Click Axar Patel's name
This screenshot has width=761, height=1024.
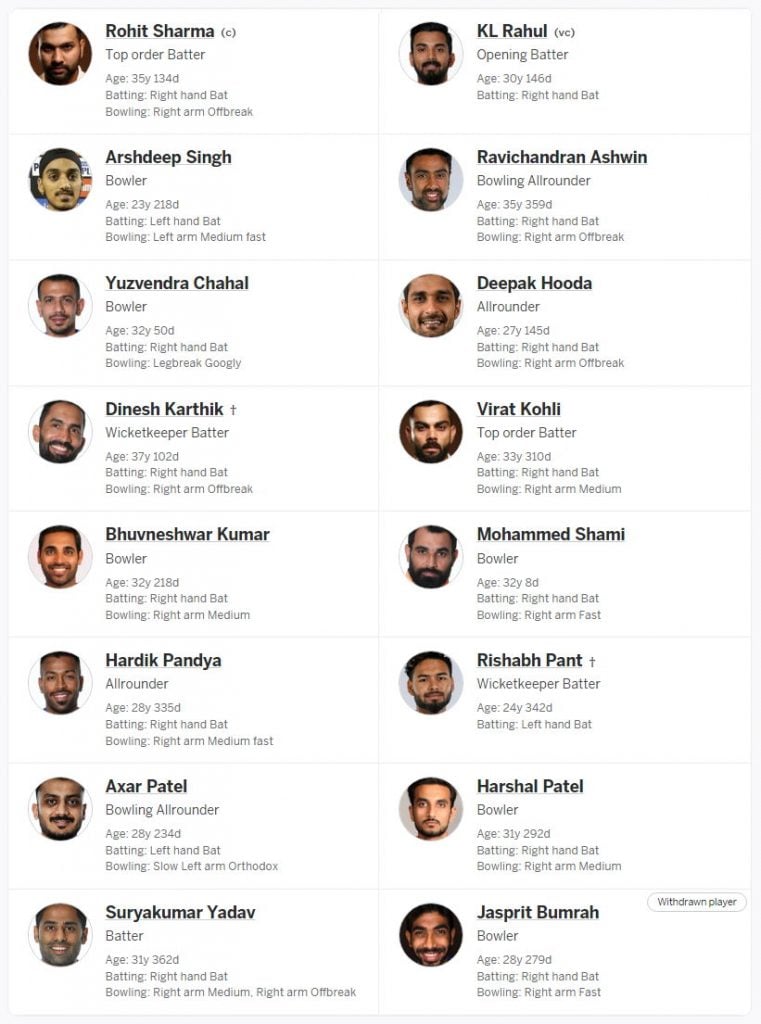pos(146,786)
